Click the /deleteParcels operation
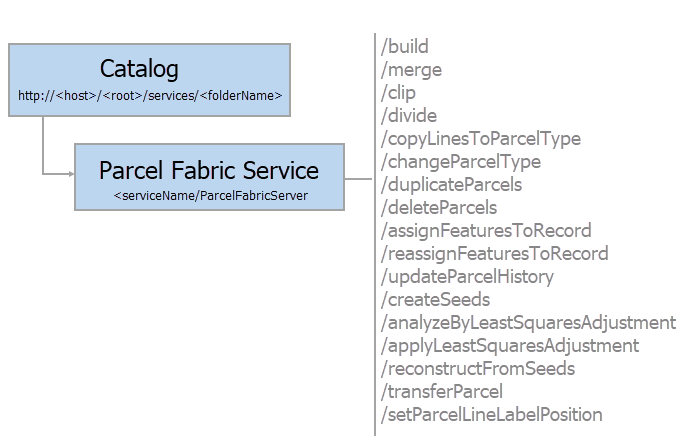The image size is (690, 442). 439,208
